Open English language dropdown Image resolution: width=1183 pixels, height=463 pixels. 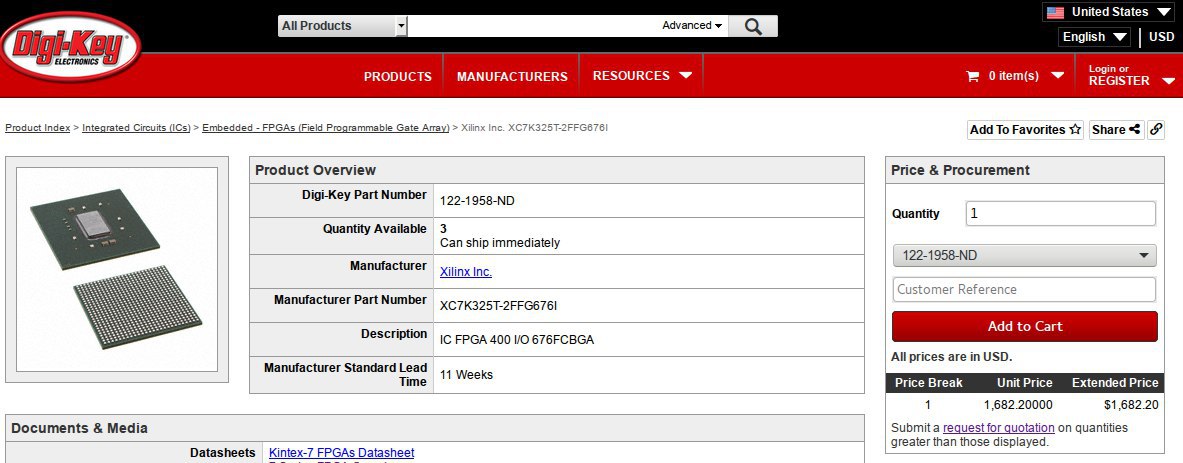pos(1095,37)
